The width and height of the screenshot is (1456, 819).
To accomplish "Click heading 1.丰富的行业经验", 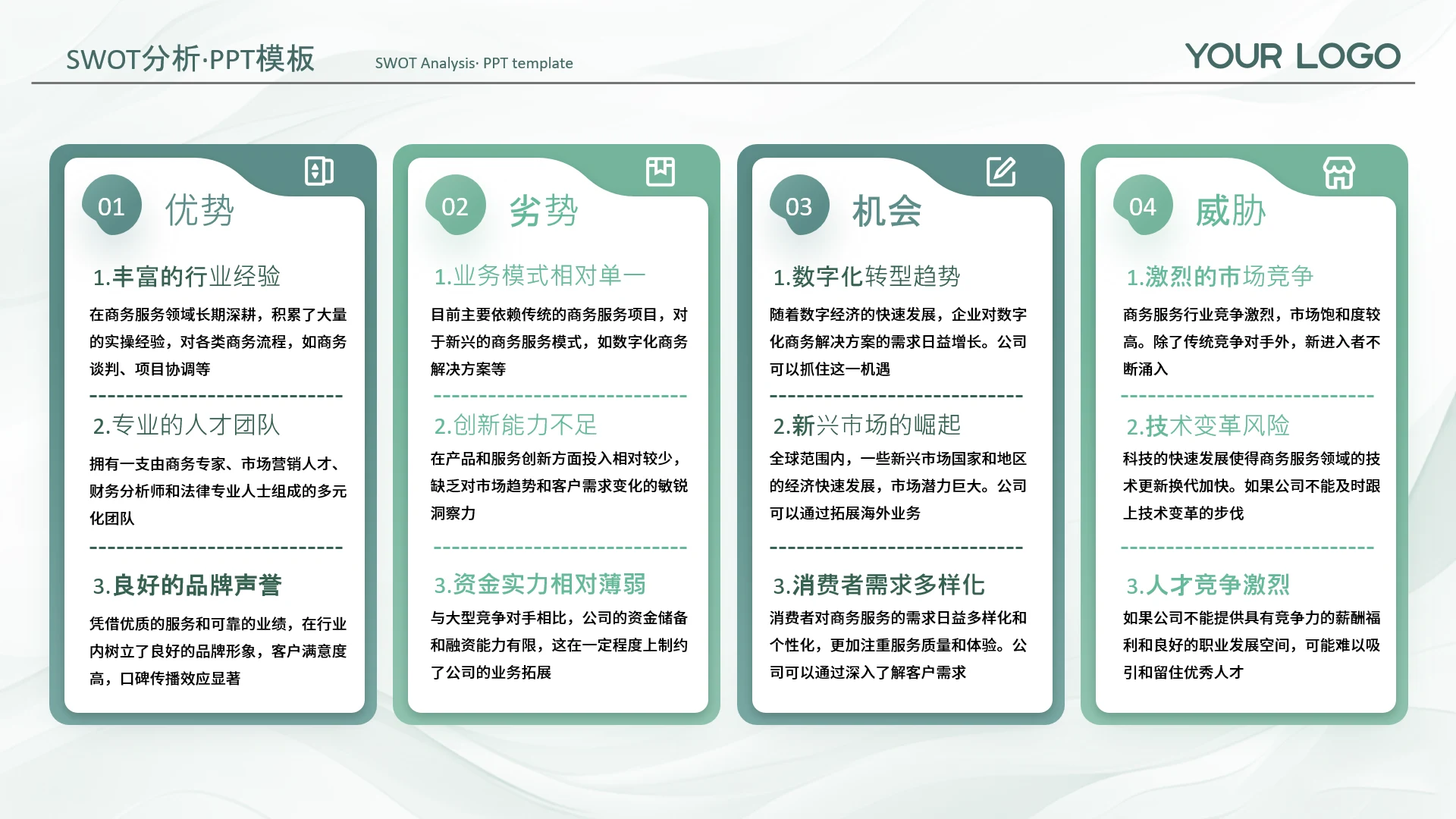I will 187,276.
